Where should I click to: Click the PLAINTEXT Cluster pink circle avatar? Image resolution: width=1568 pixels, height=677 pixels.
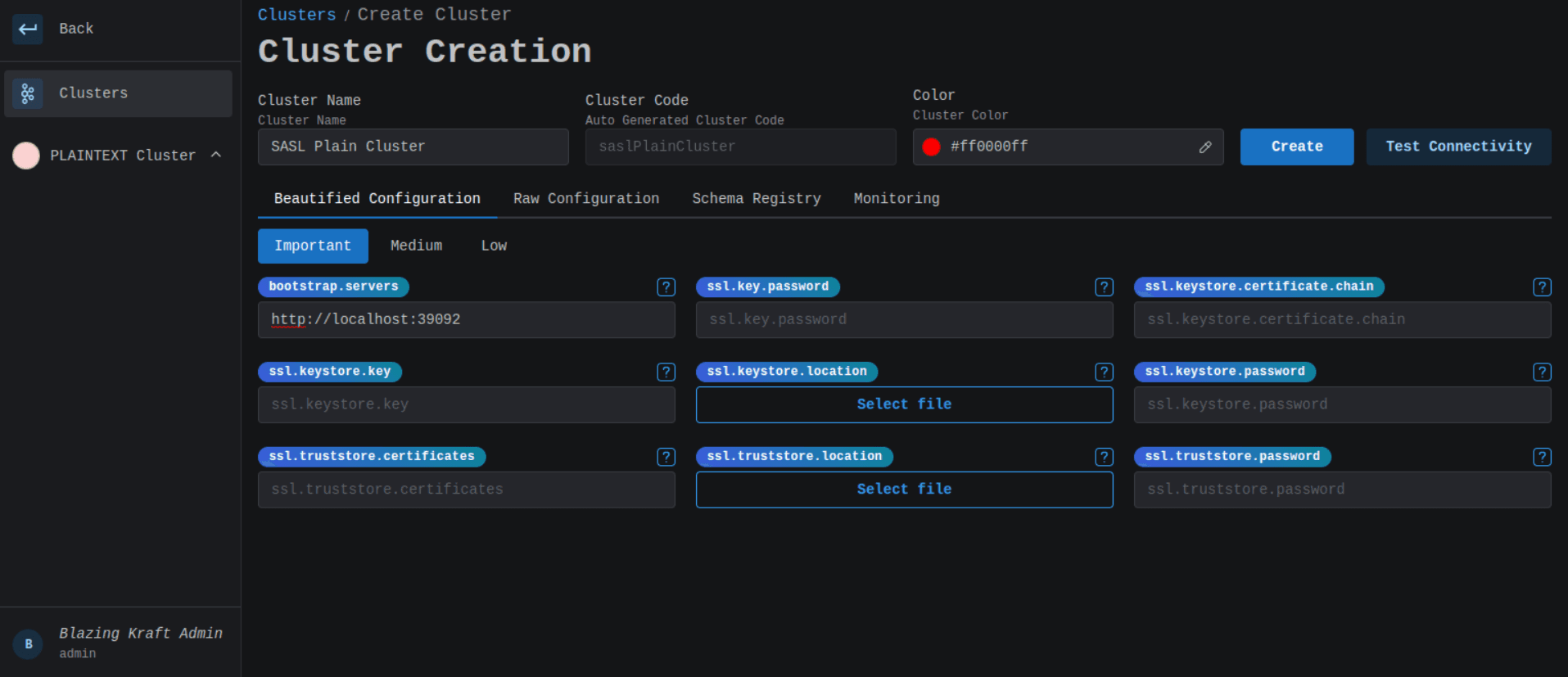pos(26,156)
